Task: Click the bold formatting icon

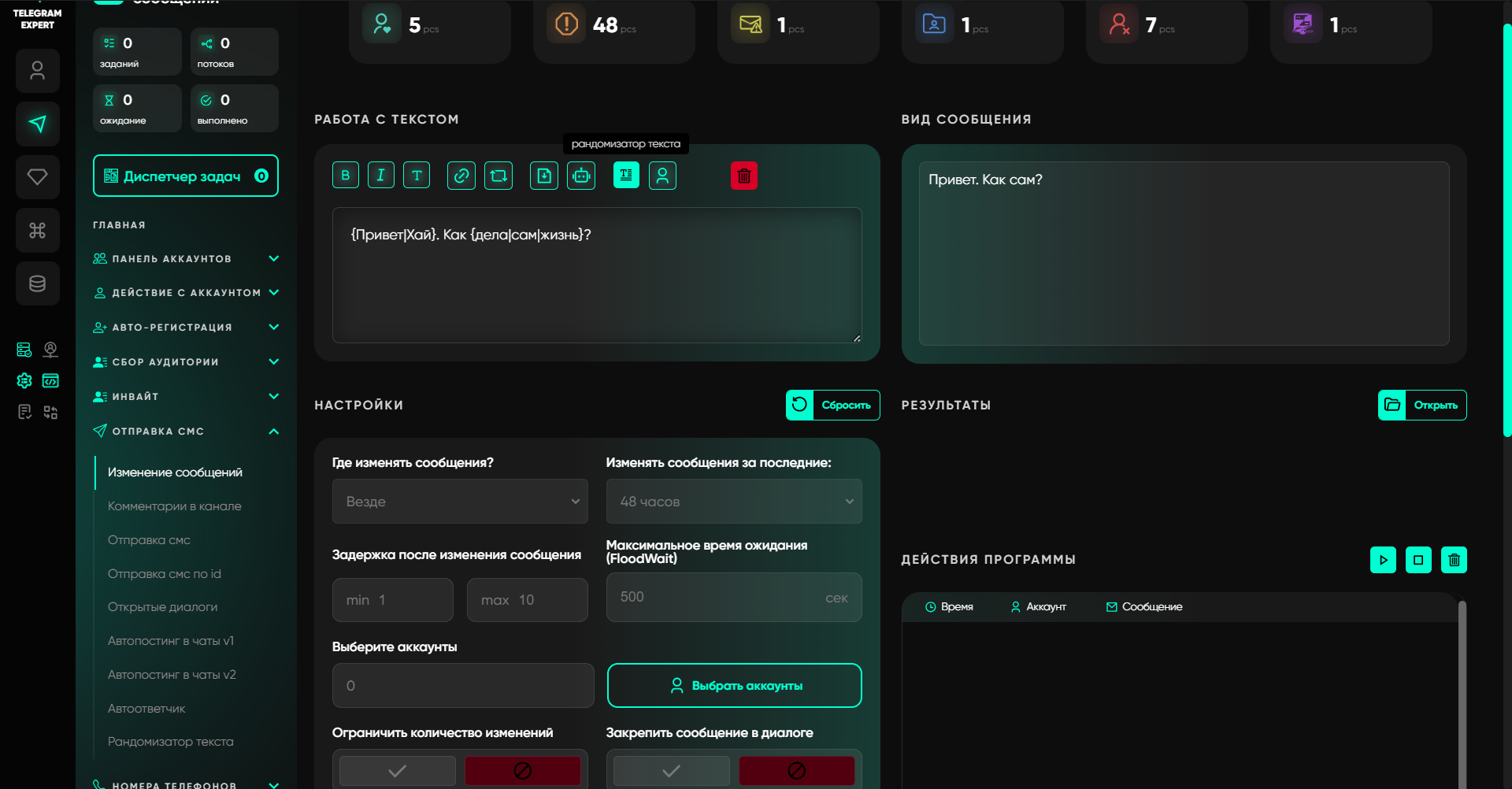Action: pyautogui.click(x=346, y=176)
